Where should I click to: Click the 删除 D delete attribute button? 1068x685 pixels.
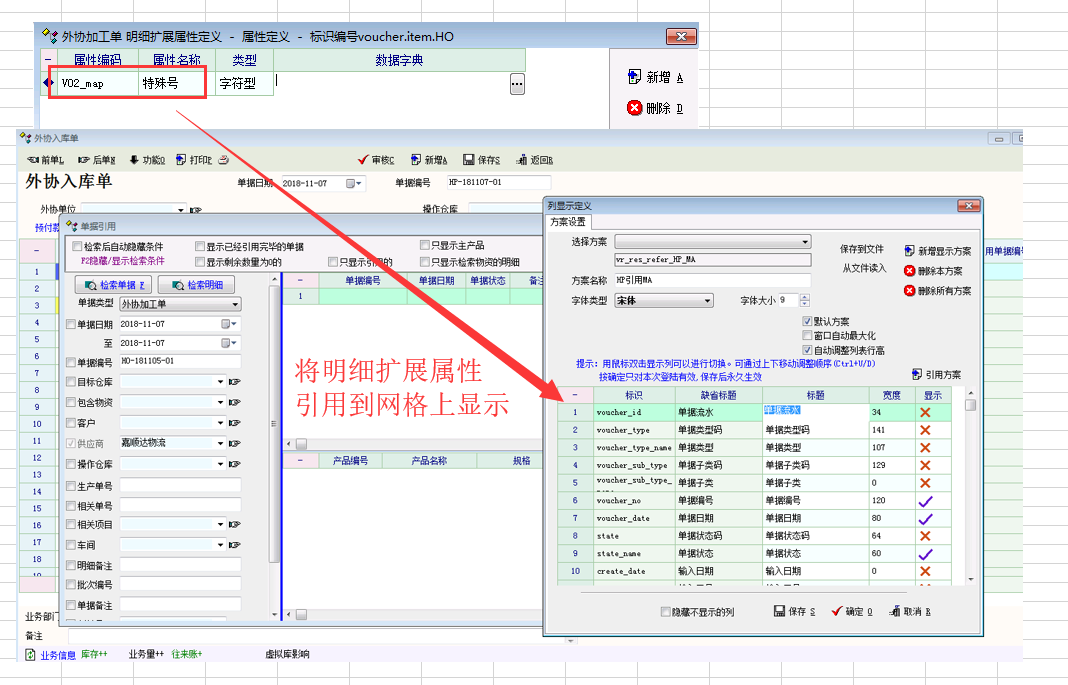click(x=655, y=108)
